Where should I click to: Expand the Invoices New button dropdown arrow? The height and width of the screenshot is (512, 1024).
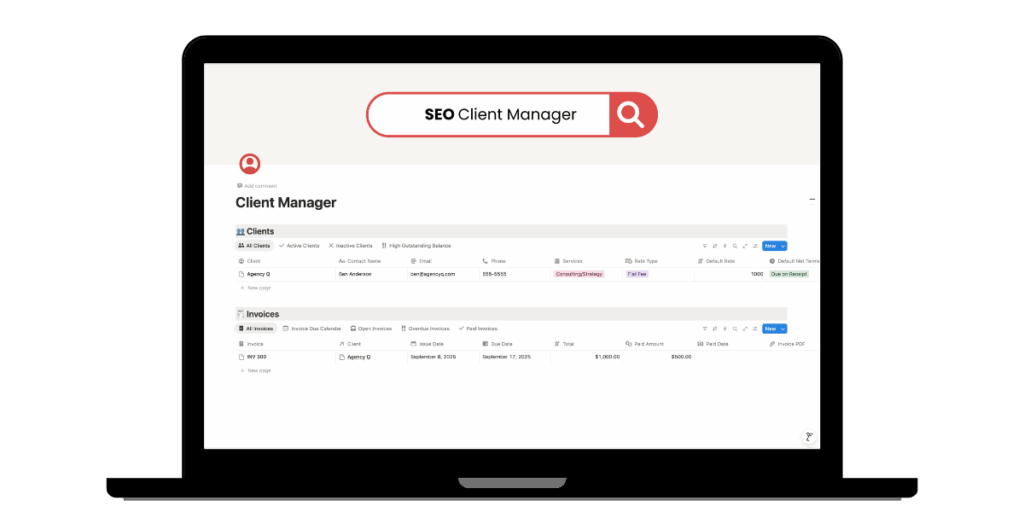tap(782, 329)
